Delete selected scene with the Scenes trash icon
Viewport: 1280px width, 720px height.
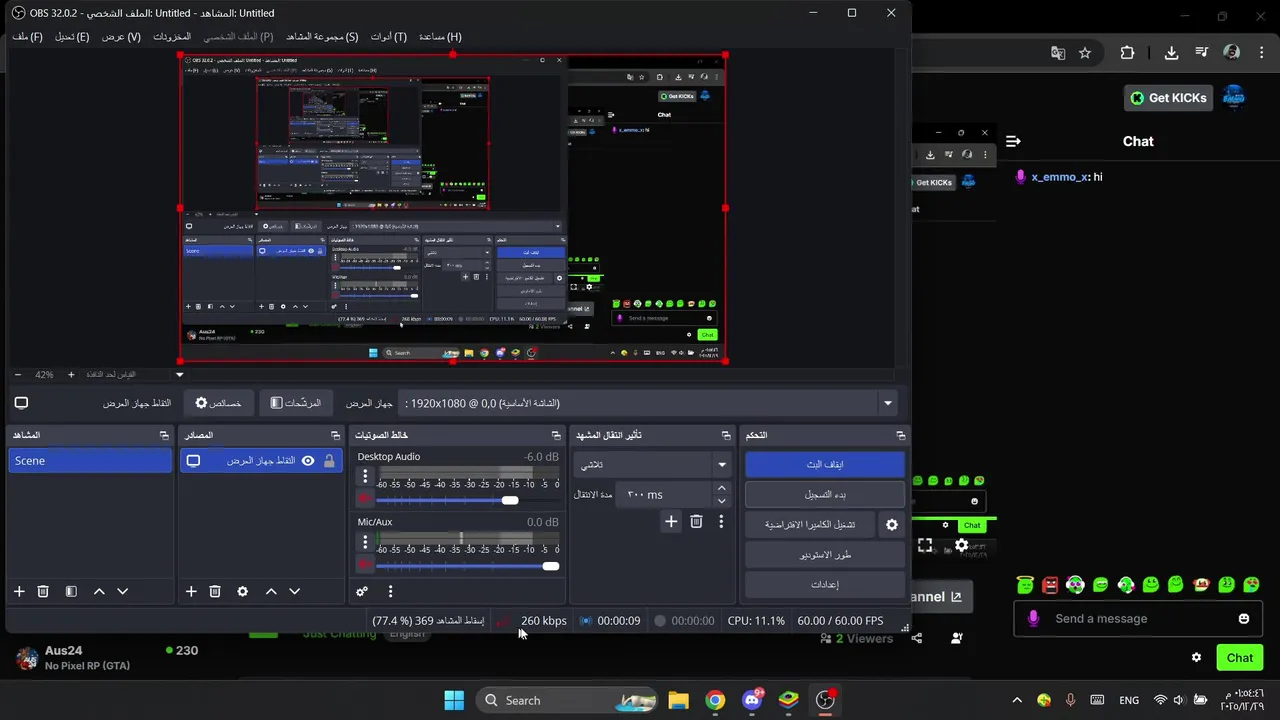coord(43,591)
